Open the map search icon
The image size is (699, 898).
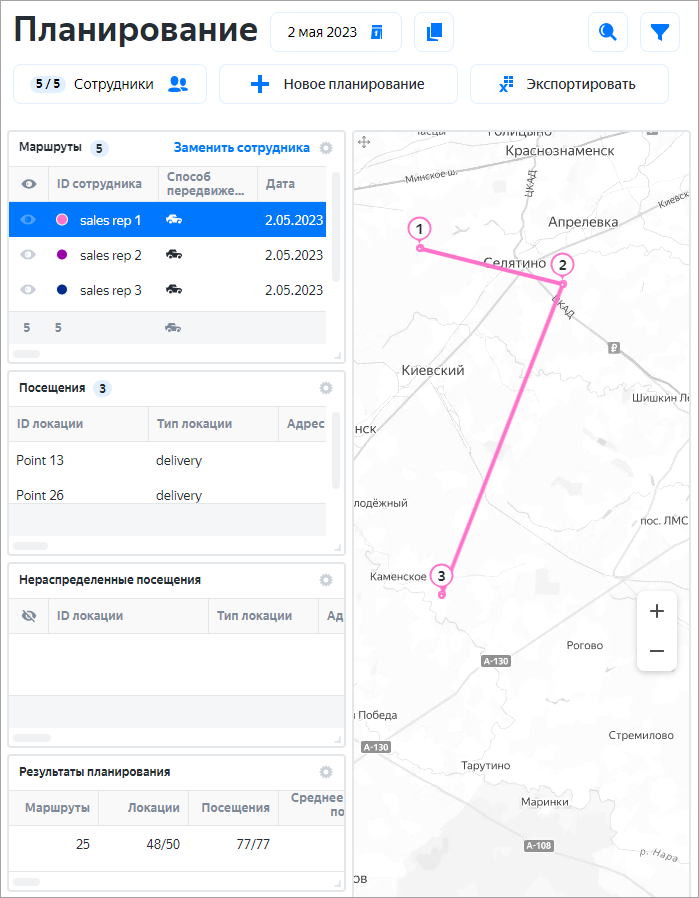(x=607, y=32)
